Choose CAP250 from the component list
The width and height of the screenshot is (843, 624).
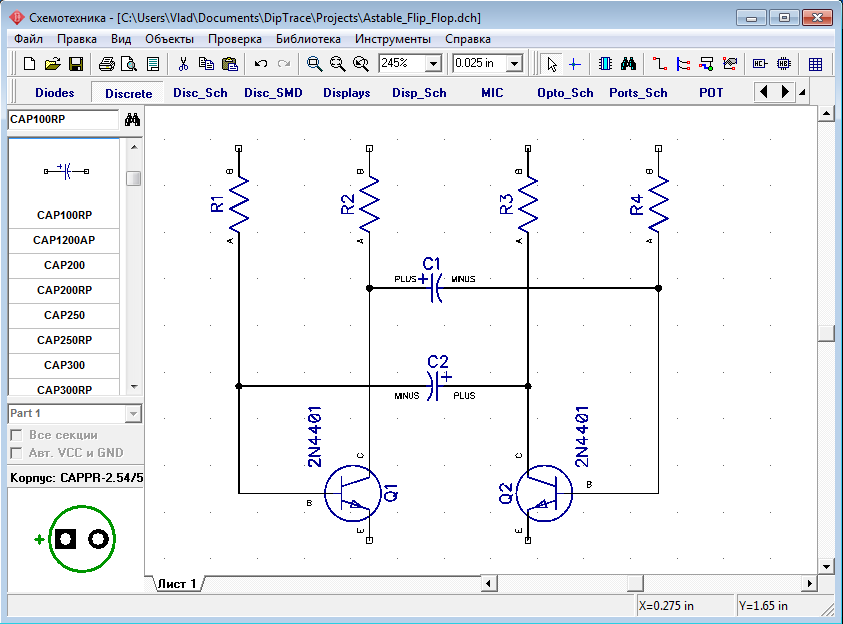coord(64,315)
